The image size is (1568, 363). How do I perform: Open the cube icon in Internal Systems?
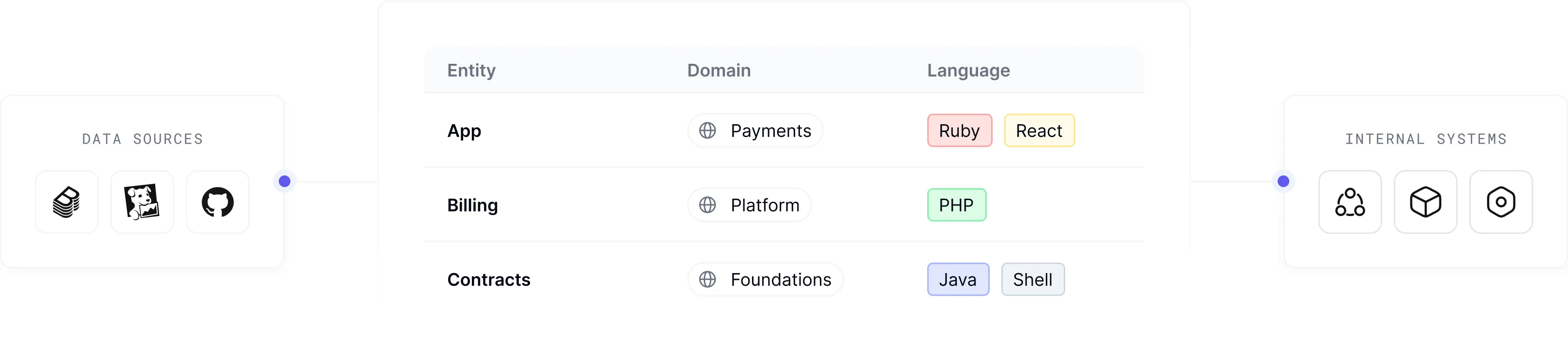pyautogui.click(x=1425, y=202)
